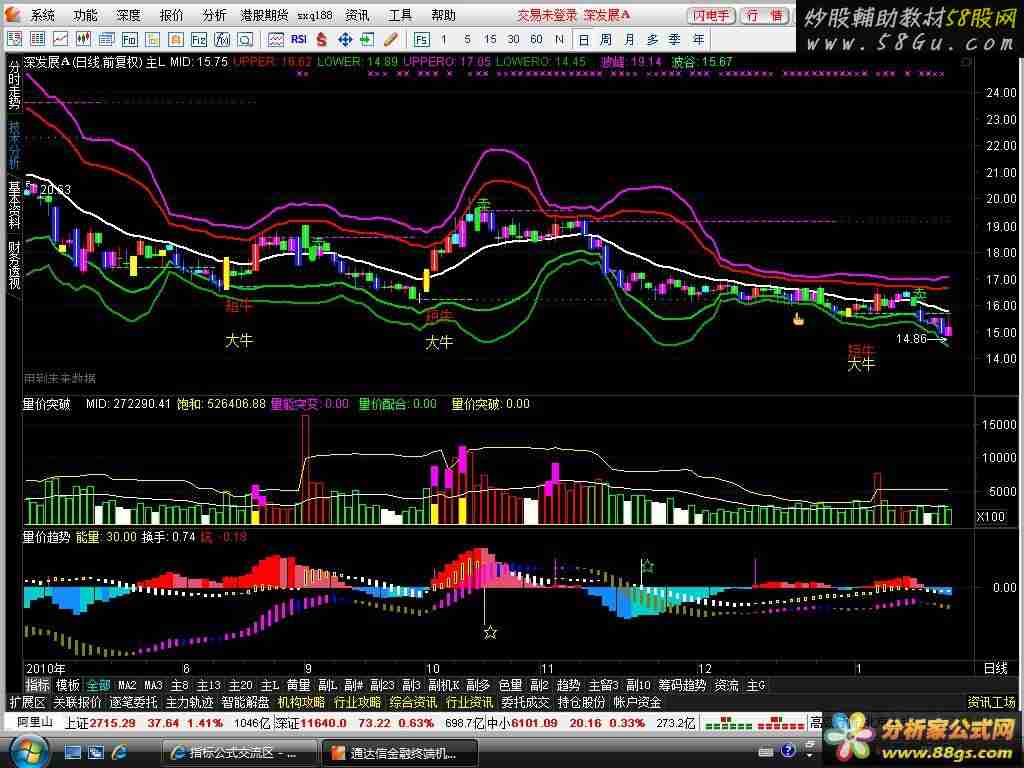Select the 模板 tab at the bottom

tap(68, 685)
